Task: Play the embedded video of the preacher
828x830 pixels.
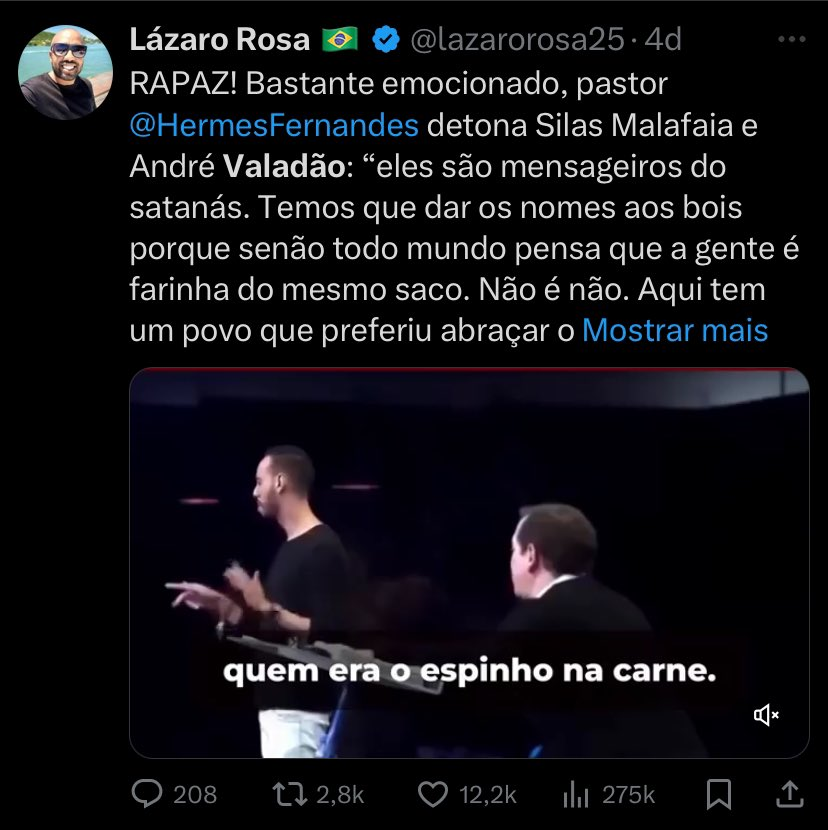Action: (469, 563)
